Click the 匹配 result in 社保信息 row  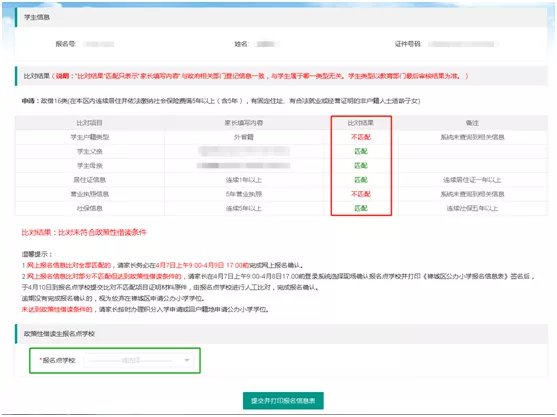tap(361, 208)
